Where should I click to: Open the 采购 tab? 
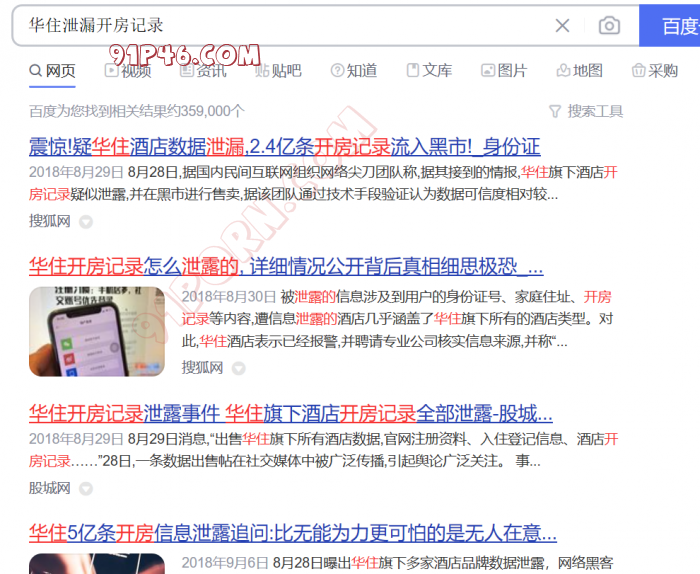coord(654,70)
